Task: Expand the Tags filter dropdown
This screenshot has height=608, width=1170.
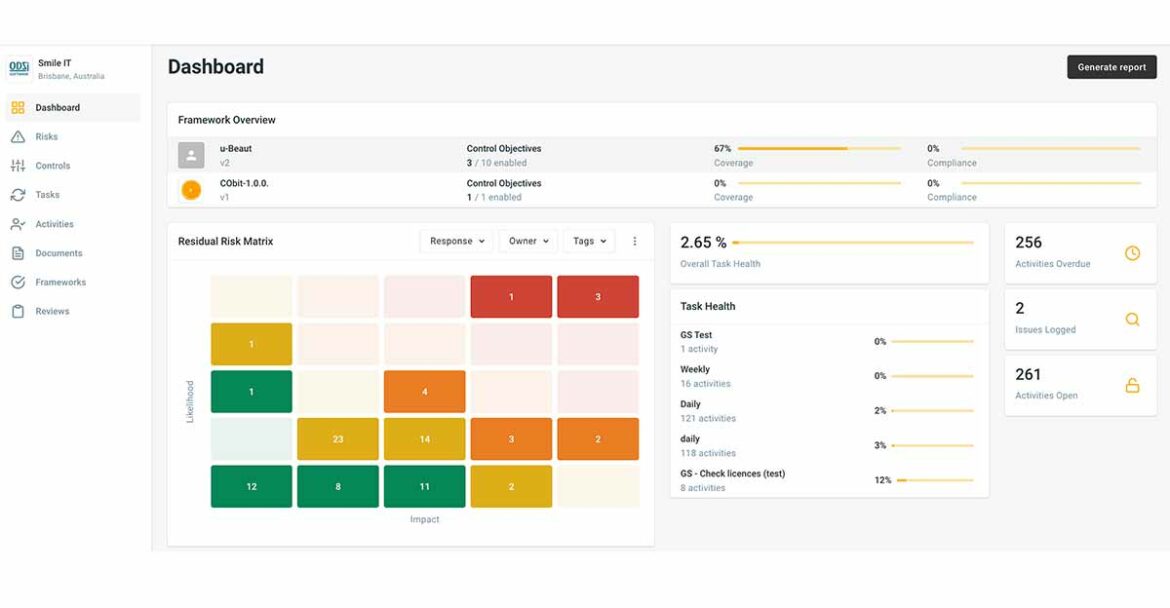Action: 589,241
